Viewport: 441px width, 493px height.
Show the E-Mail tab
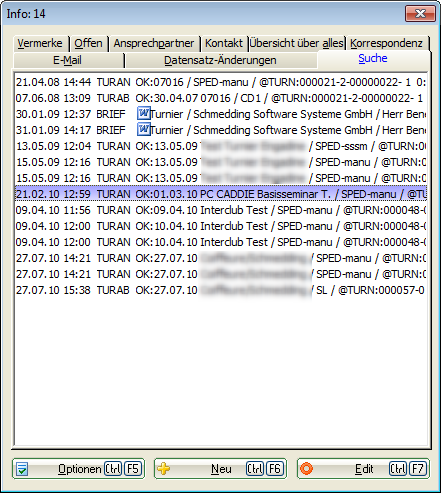click(68, 60)
